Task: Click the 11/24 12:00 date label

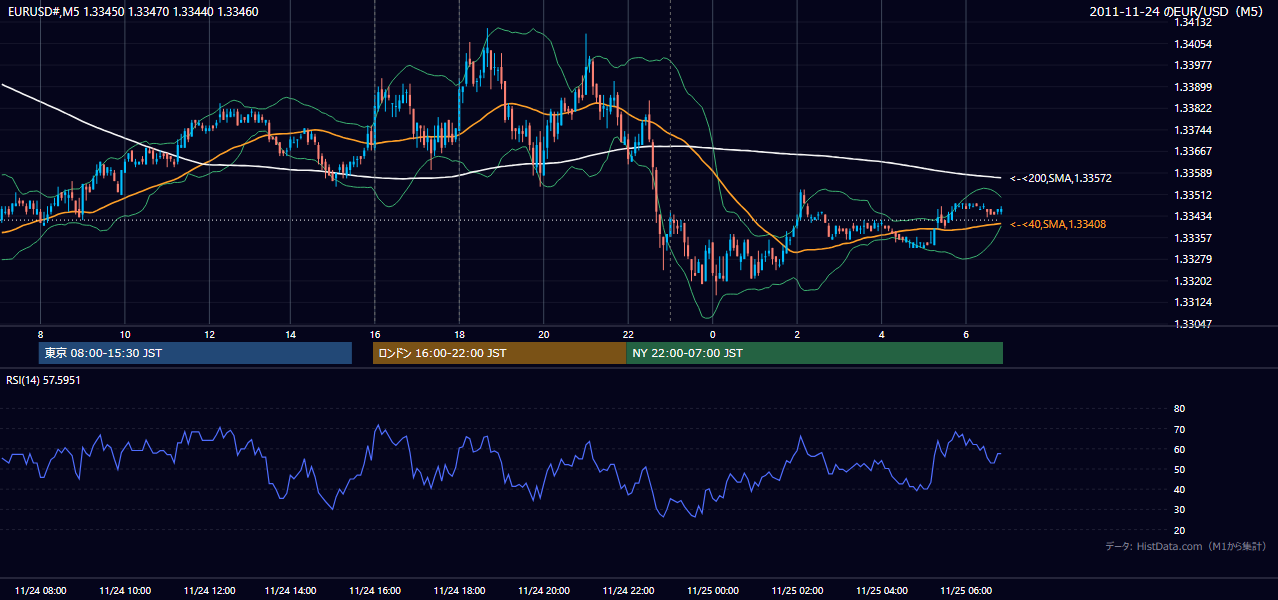Action: pos(209,591)
